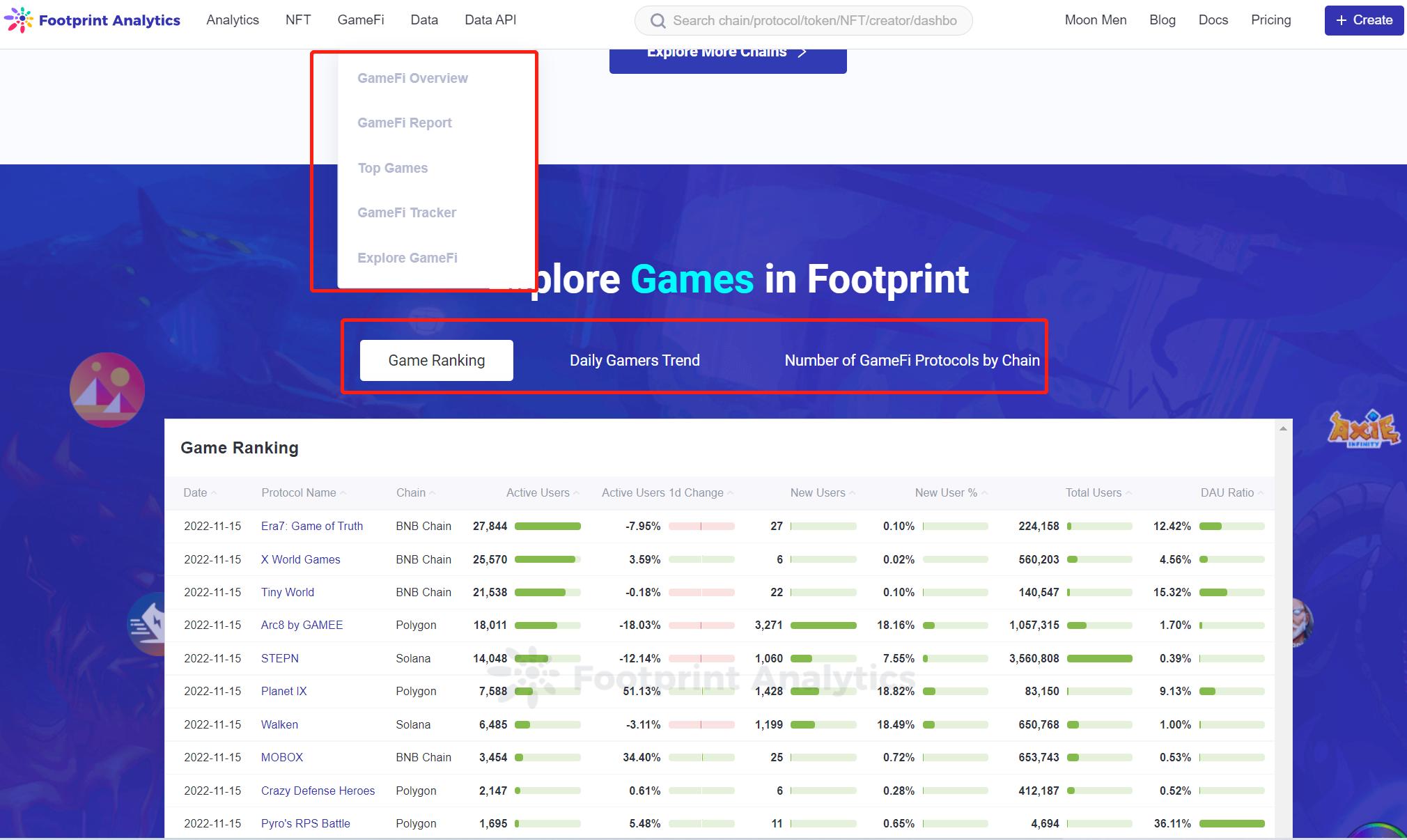Click the Create button icon
Viewport: 1407px width, 840px height.
pos(1340,20)
